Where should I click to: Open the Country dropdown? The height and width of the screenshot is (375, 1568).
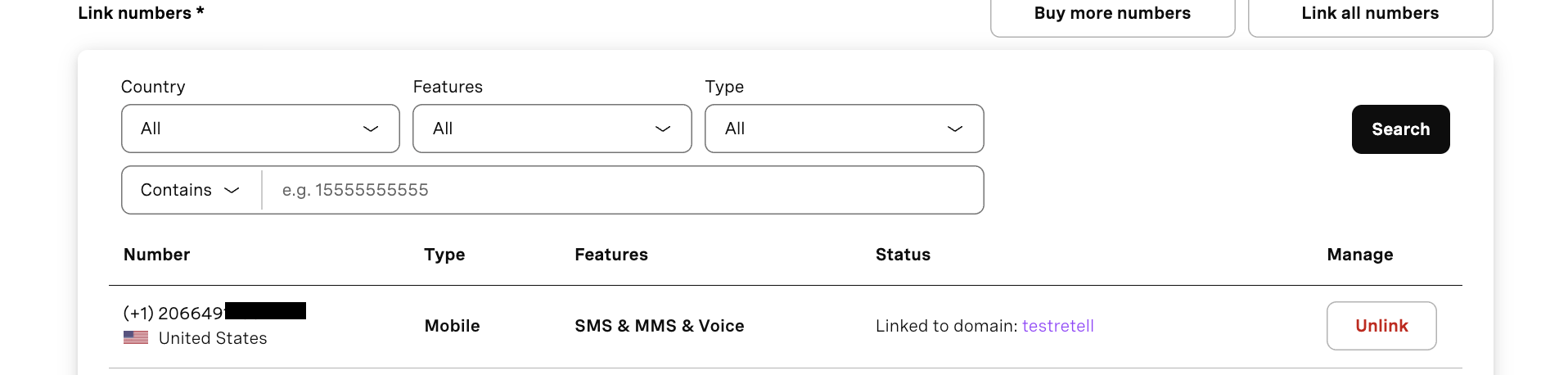[x=260, y=129]
